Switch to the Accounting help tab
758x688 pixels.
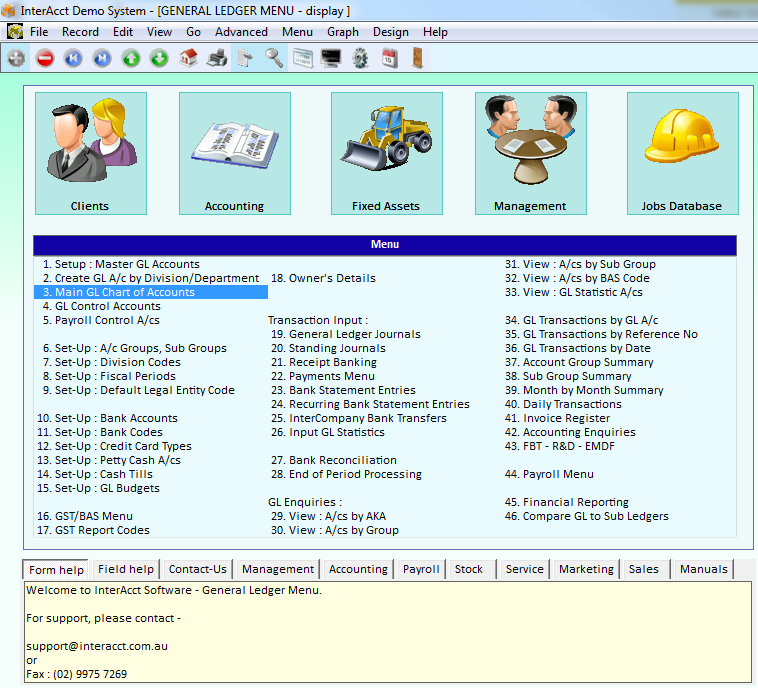(358, 569)
